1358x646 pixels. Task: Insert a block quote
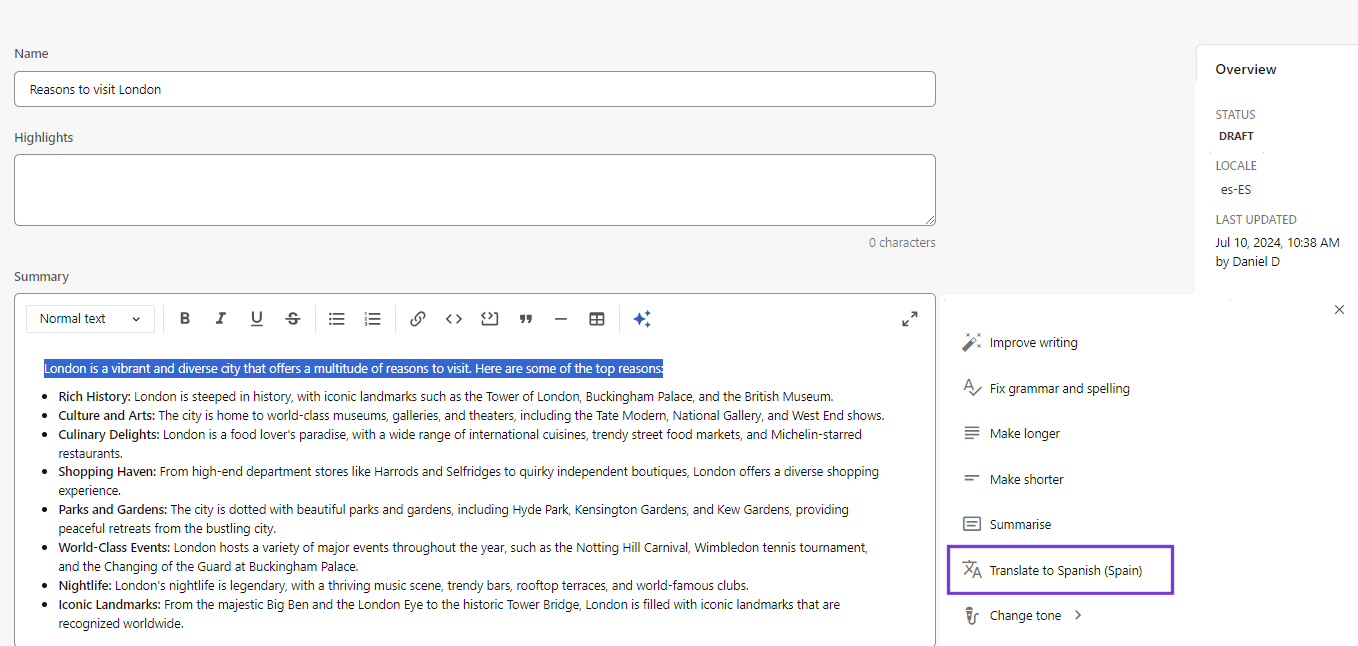pos(526,319)
